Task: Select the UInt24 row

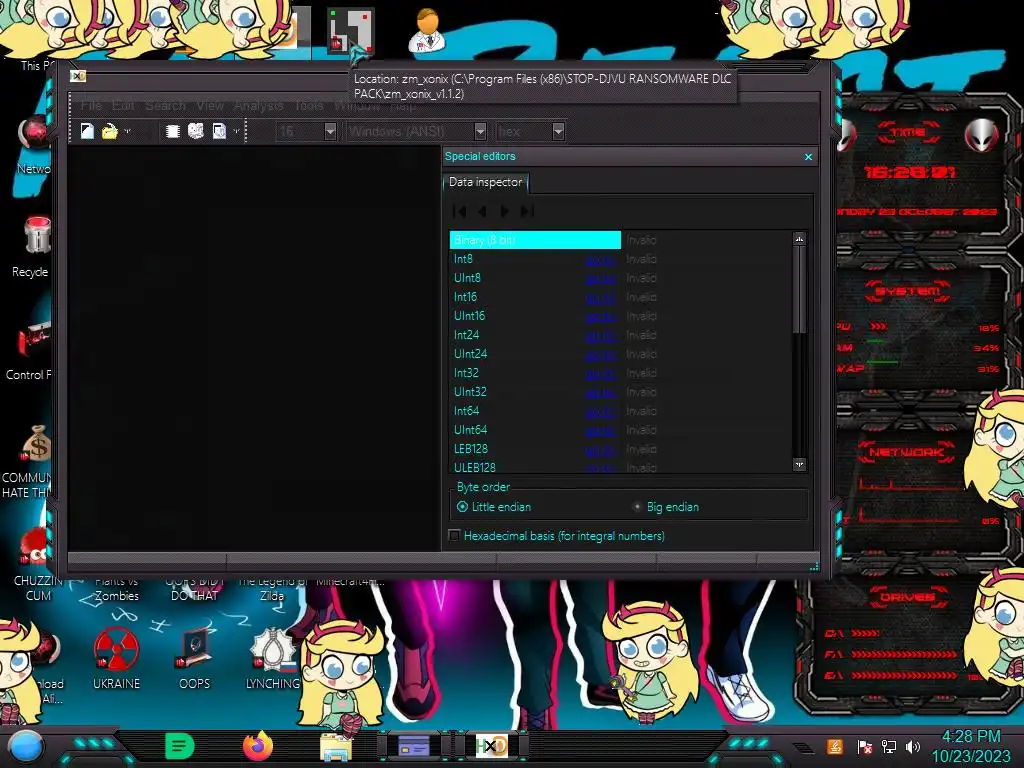Action: [620, 353]
